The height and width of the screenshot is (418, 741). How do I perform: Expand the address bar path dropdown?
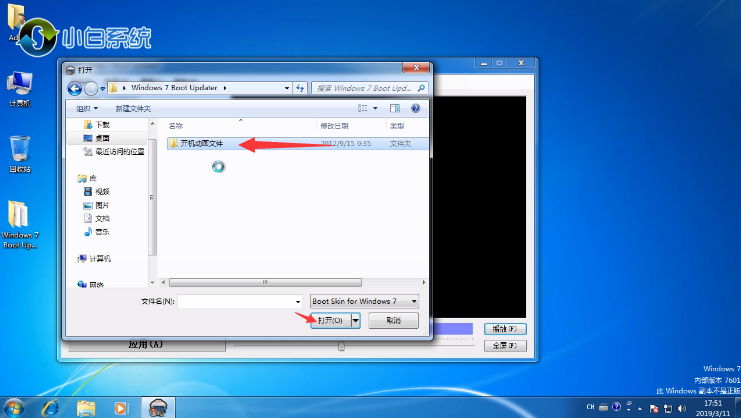pyautogui.click(x=286, y=88)
